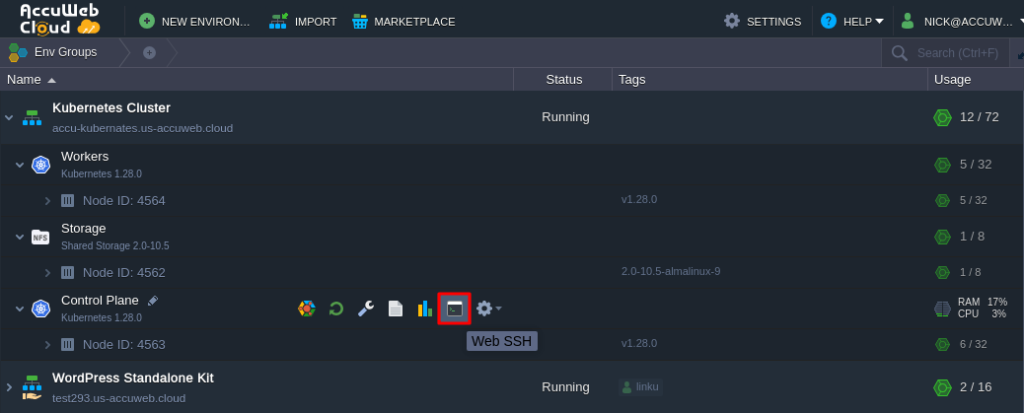Screen dimensions: 1024x413
Task: Open Web SSH for Control Plane
Action: (x=455, y=309)
